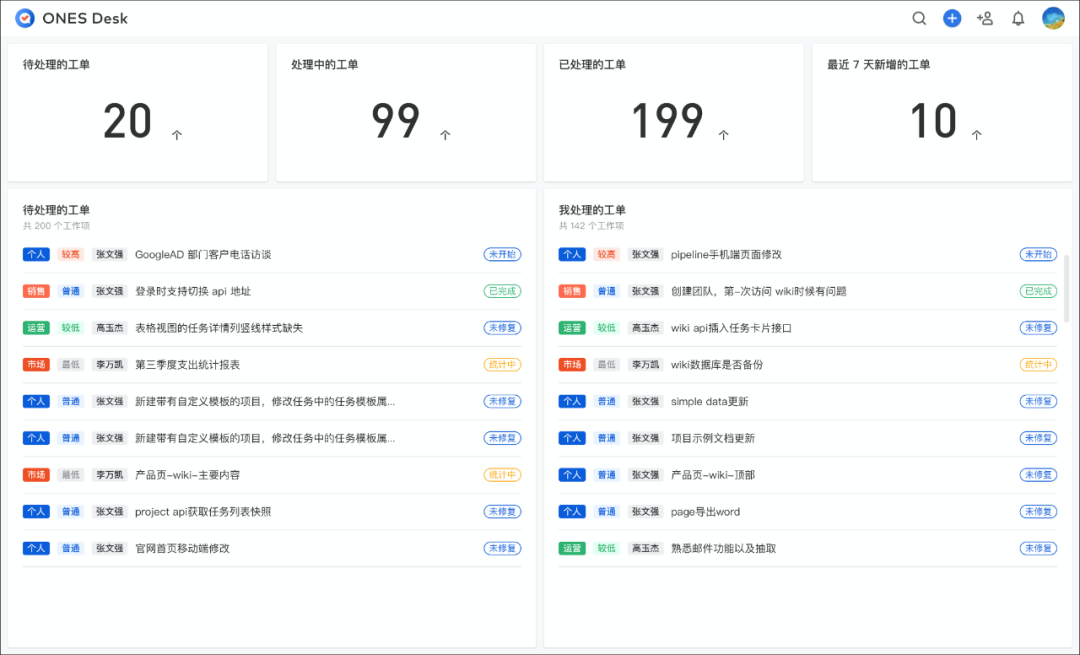Open the user avatar menu
Viewport: 1080px width, 655px height.
(1053, 19)
